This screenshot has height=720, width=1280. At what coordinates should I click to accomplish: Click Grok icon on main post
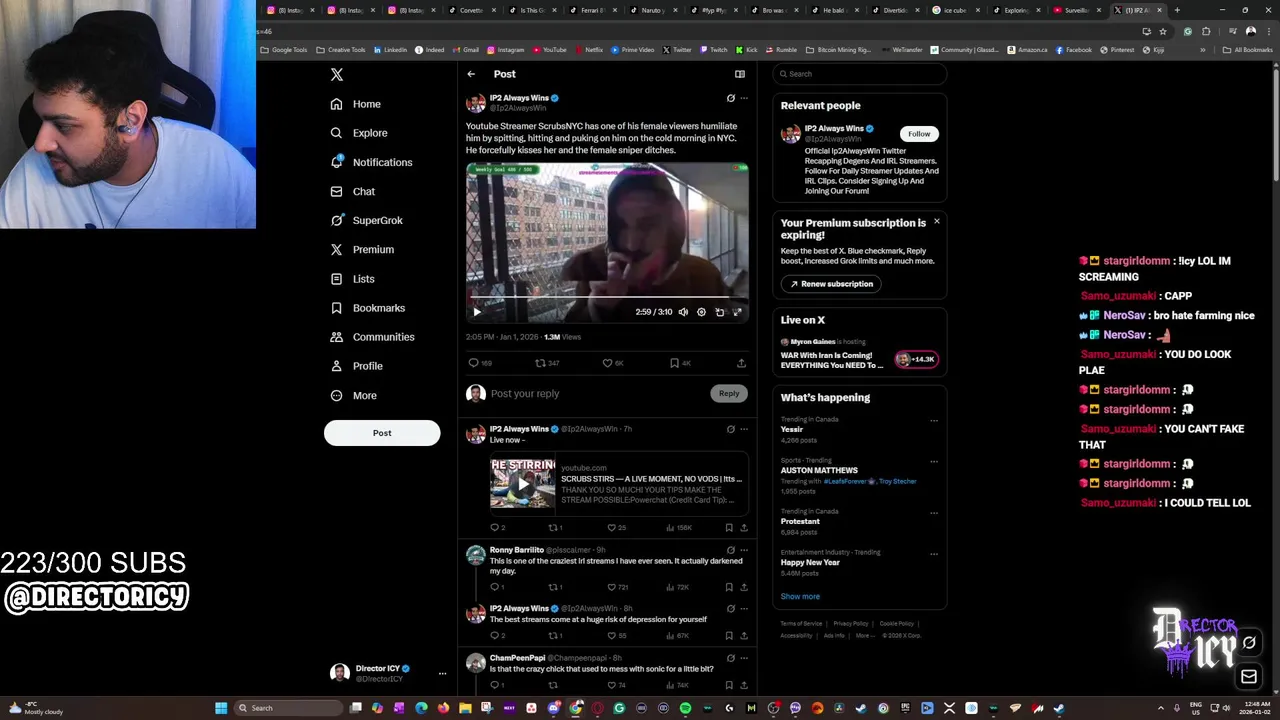tap(730, 98)
